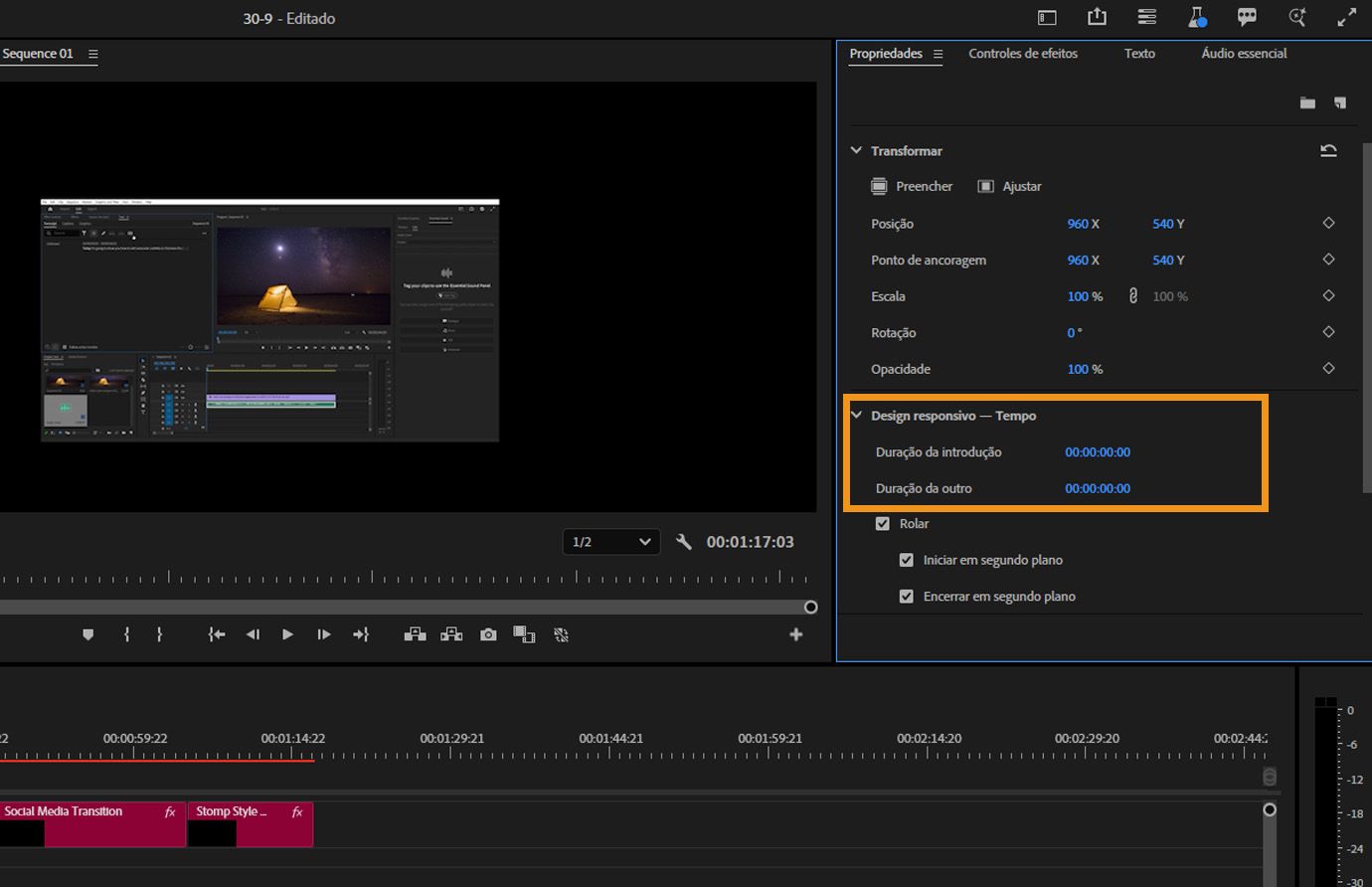Click the Lift icon below the monitor

pos(415,633)
